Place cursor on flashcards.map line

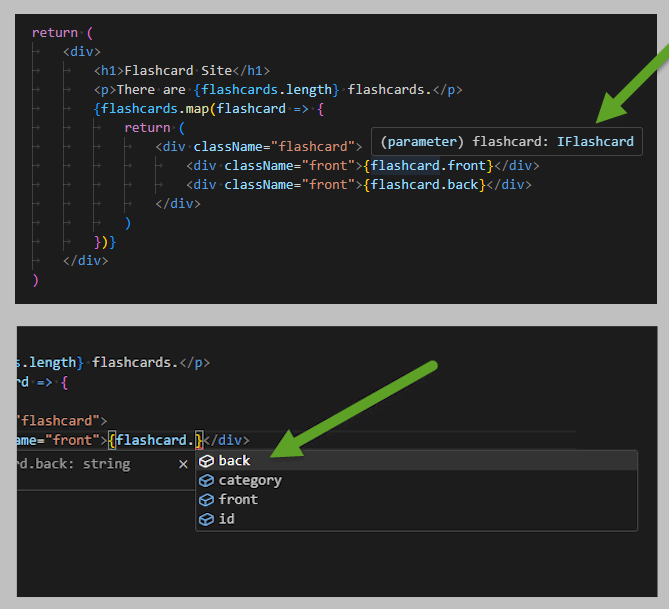pyautogui.click(x=209, y=109)
